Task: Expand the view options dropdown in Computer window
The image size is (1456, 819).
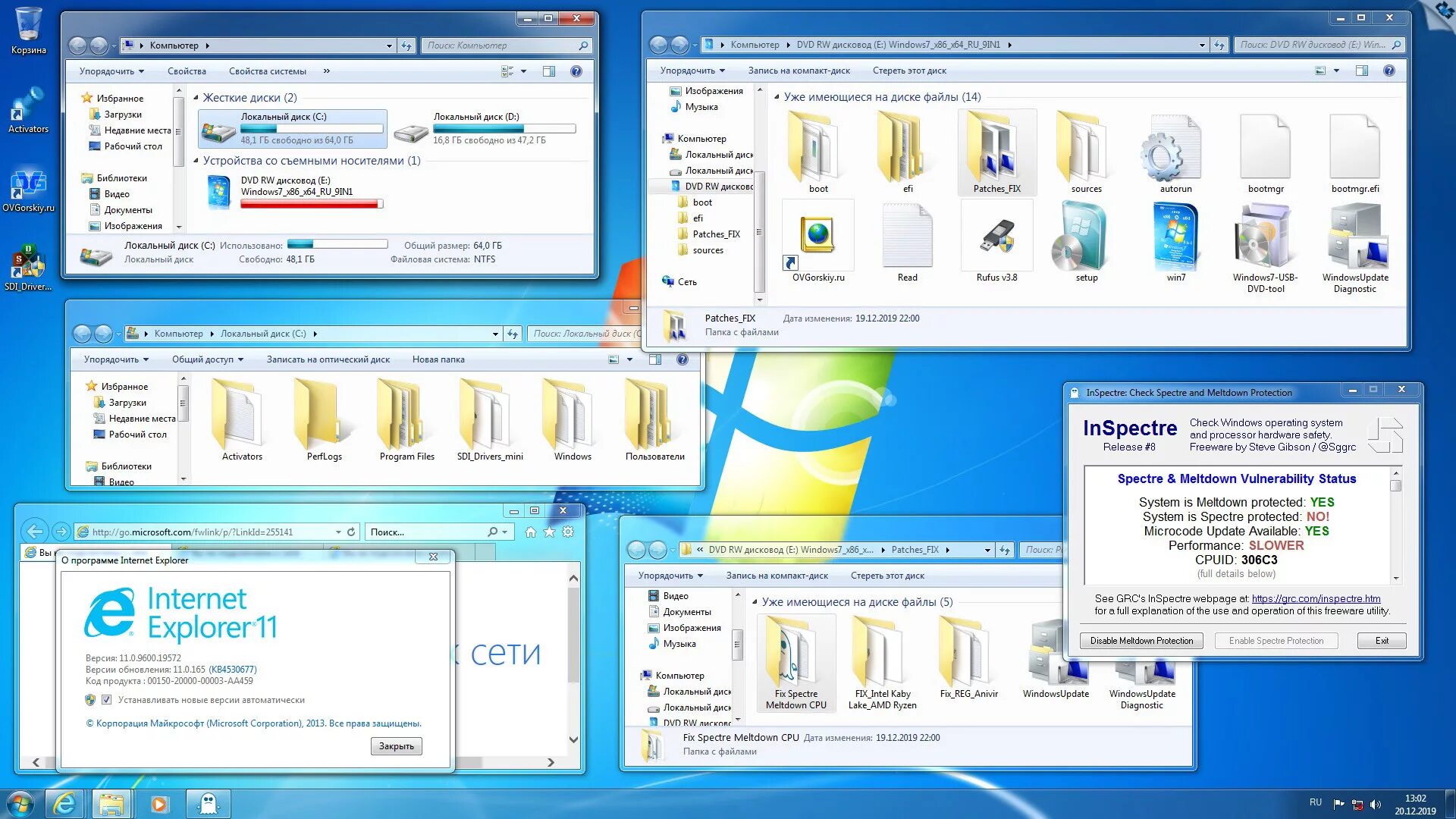Action: coord(524,71)
